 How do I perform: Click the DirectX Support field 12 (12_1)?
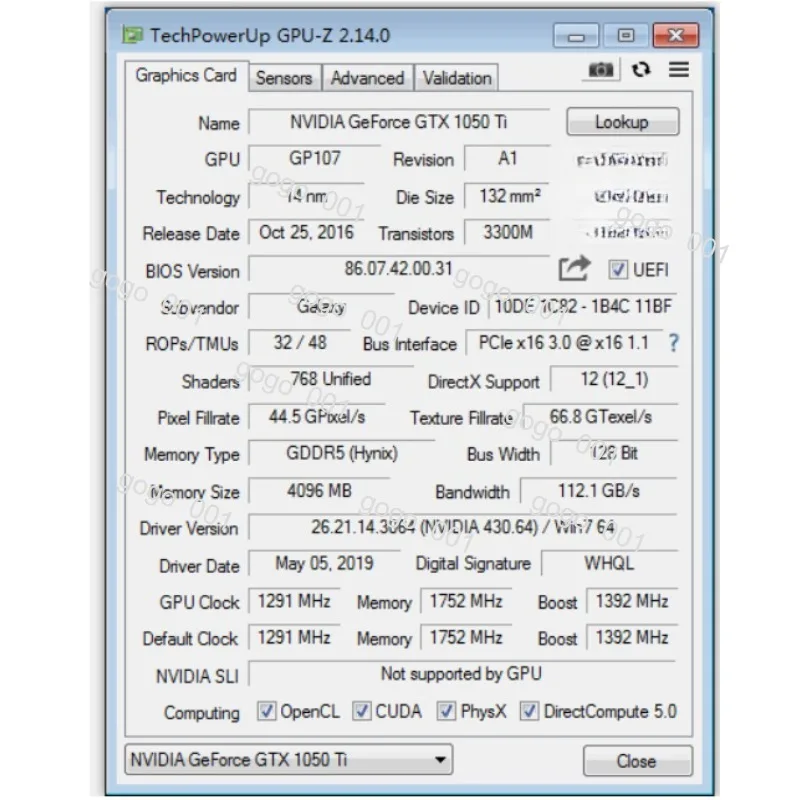coord(614,379)
